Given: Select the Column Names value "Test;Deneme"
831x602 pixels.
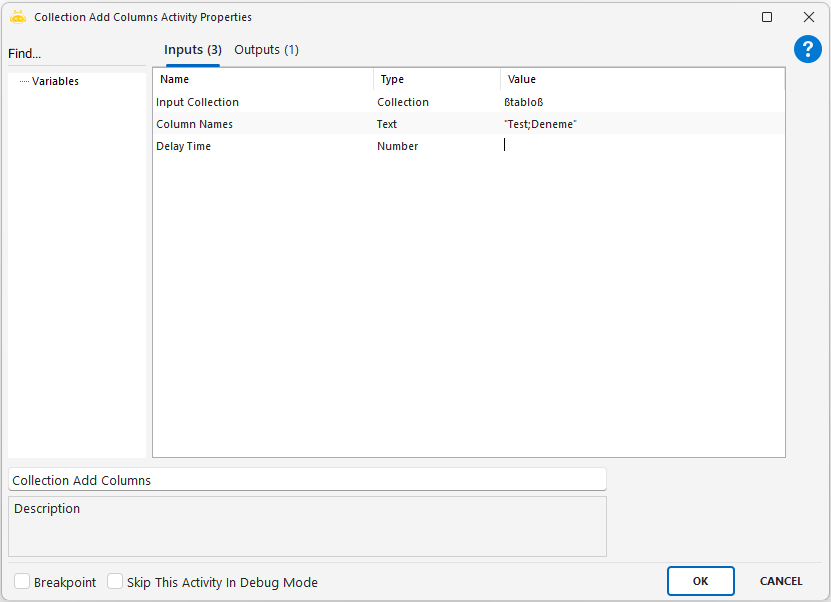Looking at the screenshot, I should point(541,124).
